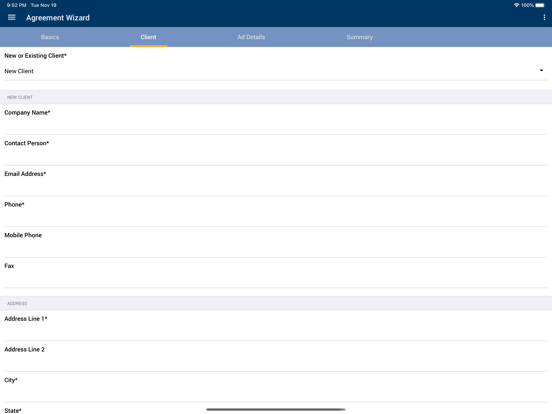Focus the Fax input field

(276, 279)
